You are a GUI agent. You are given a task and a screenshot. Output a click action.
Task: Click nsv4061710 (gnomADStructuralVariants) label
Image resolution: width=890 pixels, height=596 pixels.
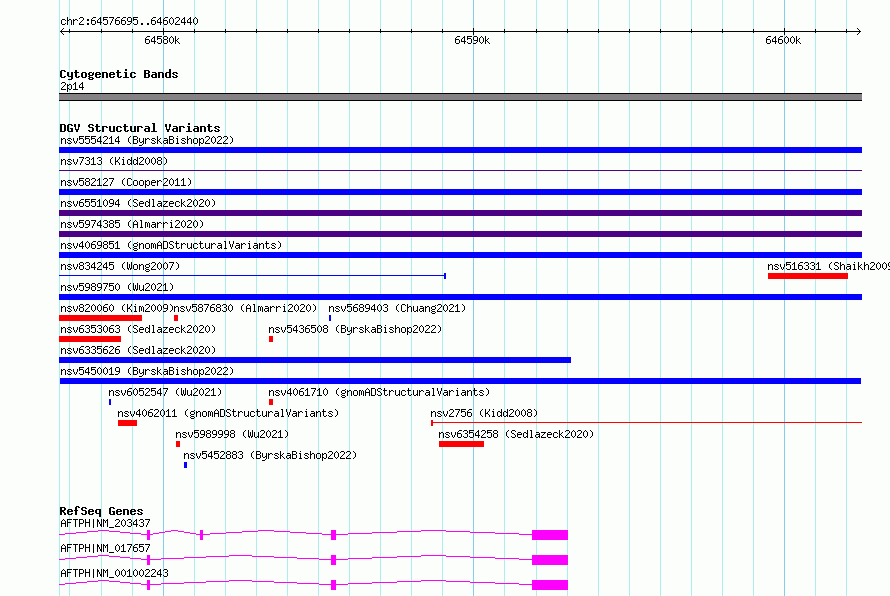[x=379, y=392]
